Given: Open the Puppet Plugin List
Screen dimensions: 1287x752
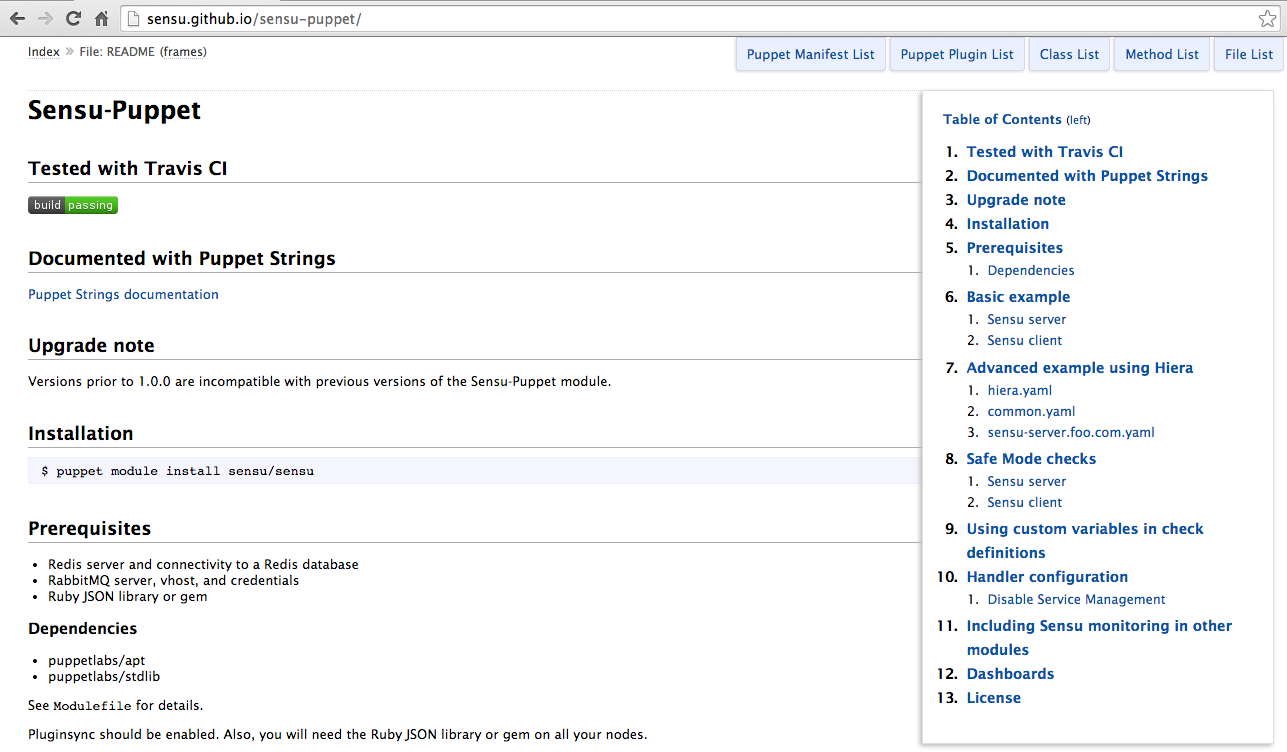Looking at the screenshot, I should click(957, 54).
